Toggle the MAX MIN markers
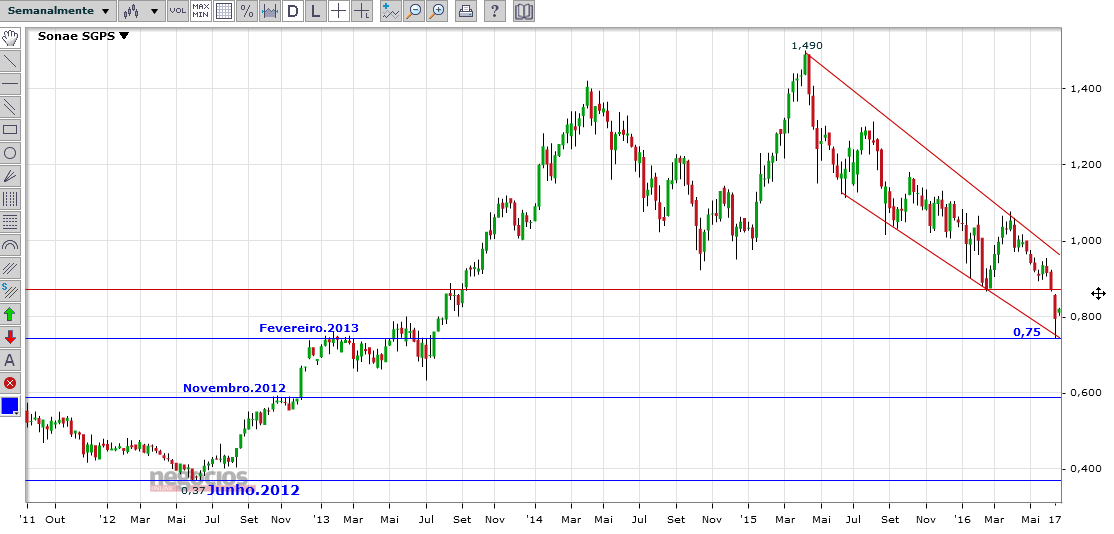The image size is (1114, 534). pos(200,11)
